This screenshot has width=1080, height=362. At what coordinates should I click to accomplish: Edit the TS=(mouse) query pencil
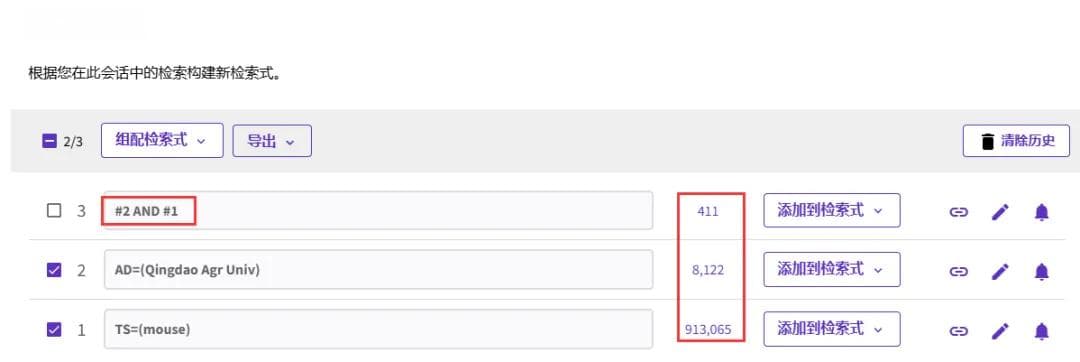(999, 331)
